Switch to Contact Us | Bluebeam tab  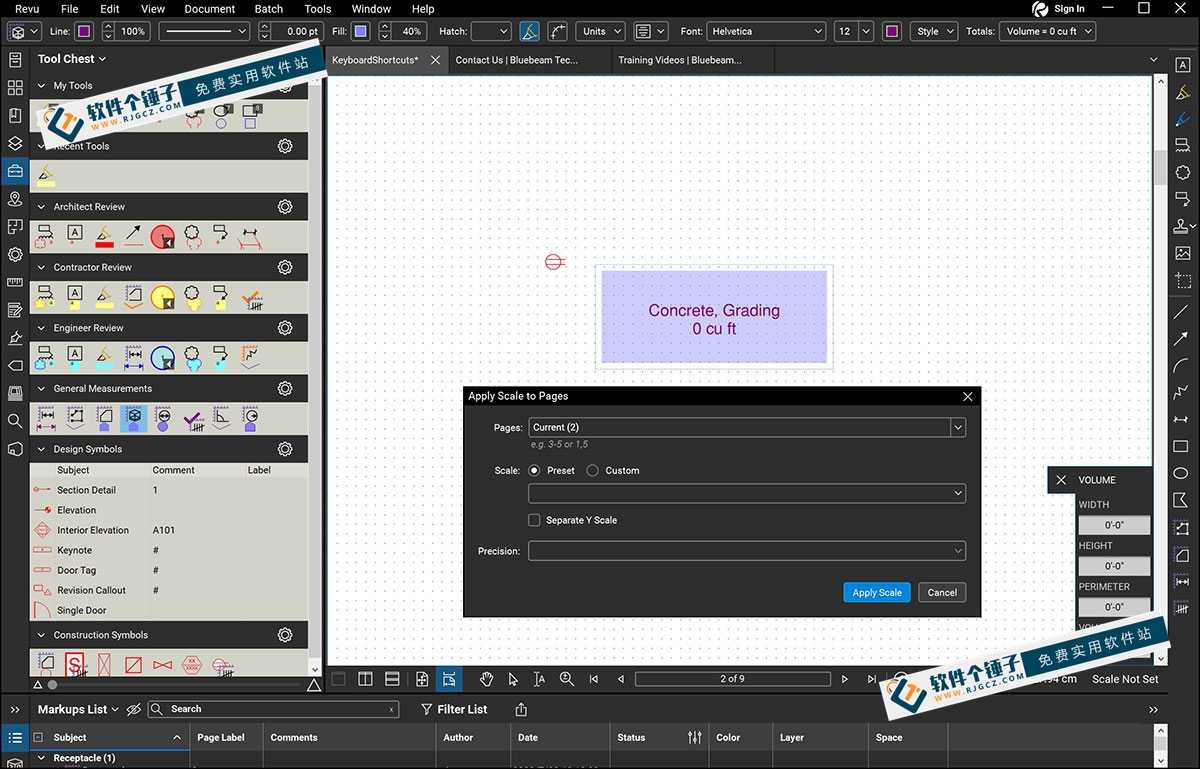coord(517,60)
